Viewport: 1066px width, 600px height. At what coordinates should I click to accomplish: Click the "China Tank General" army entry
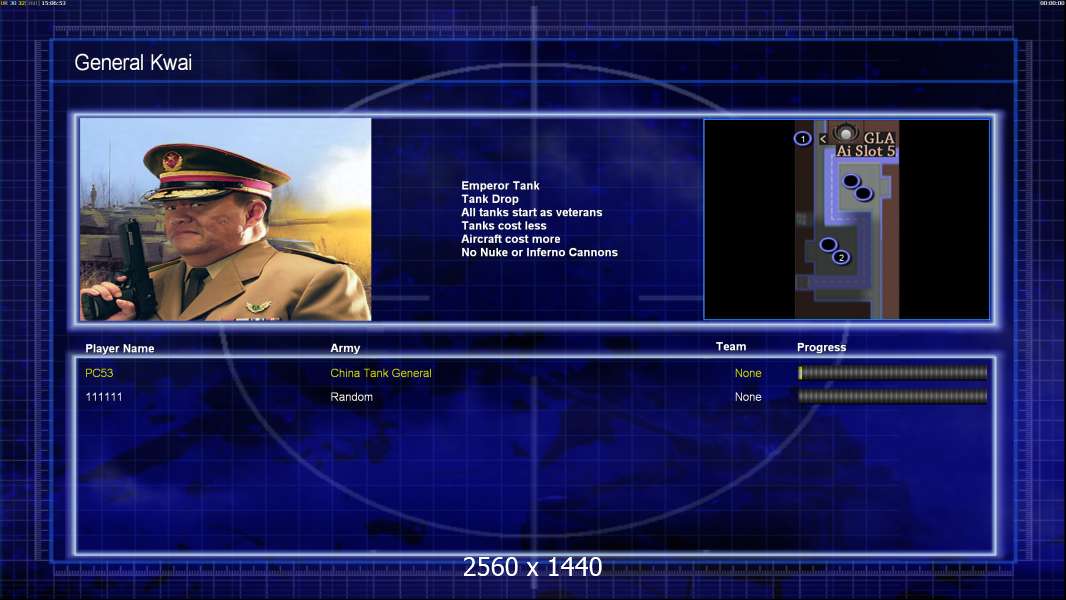point(381,373)
